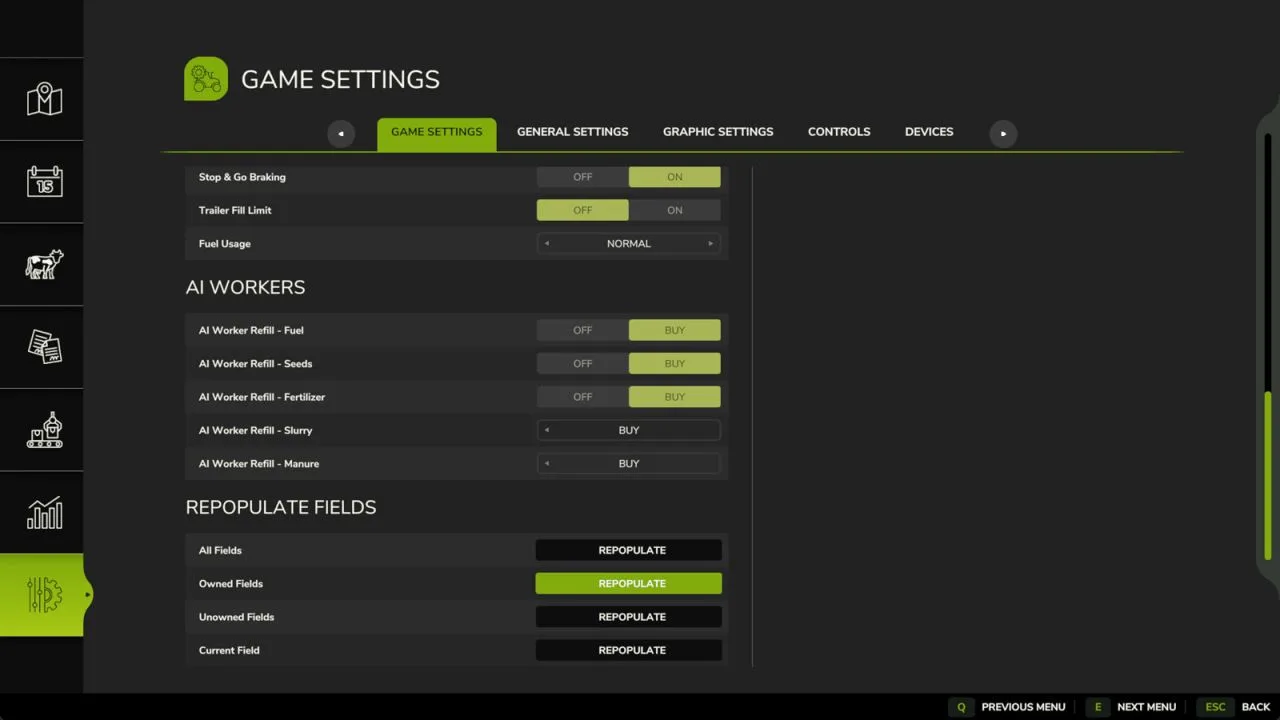Open the map sidebar icon
Viewport: 1280px width, 720px height.
coord(44,99)
